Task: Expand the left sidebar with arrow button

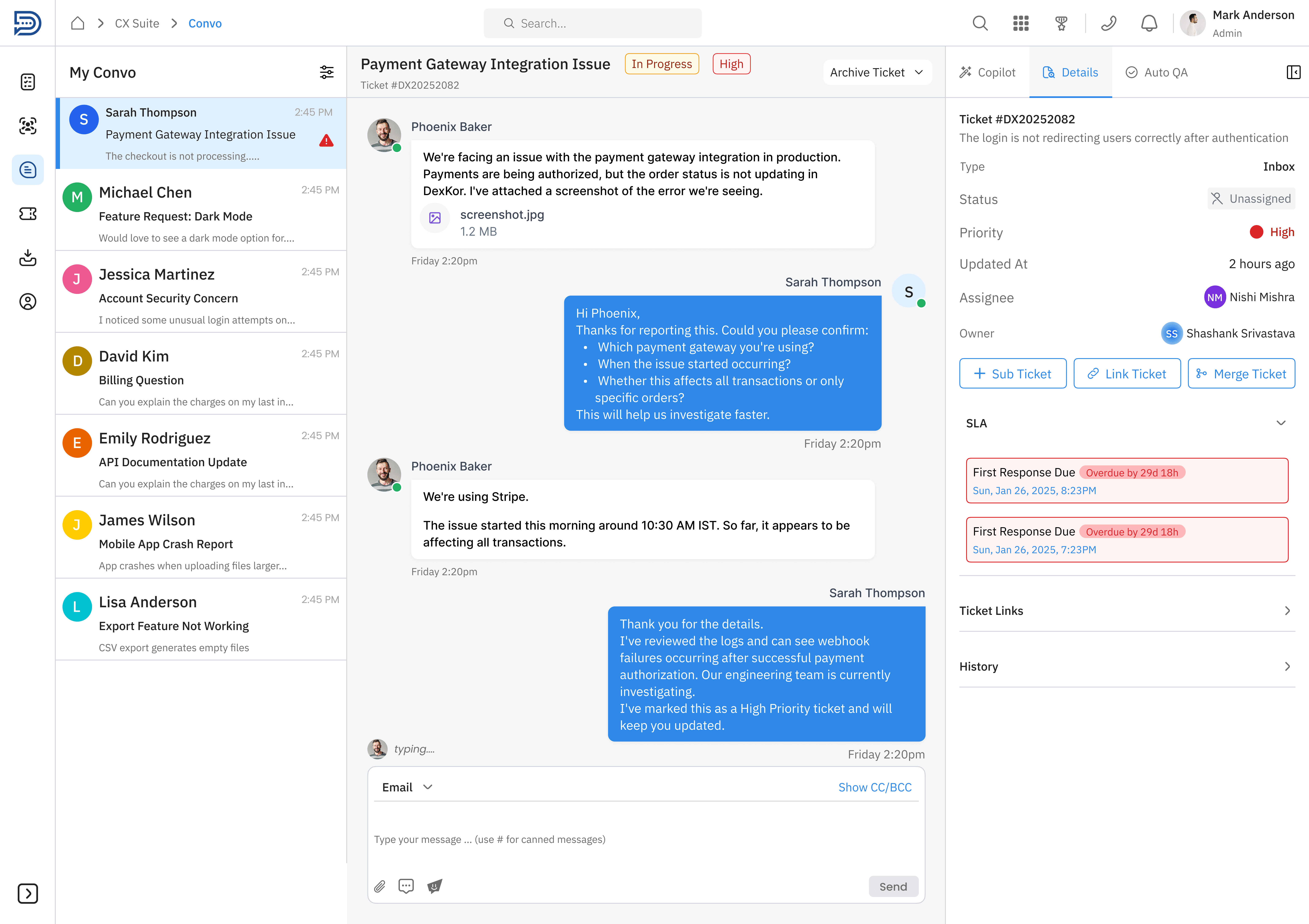Action: pos(28,893)
